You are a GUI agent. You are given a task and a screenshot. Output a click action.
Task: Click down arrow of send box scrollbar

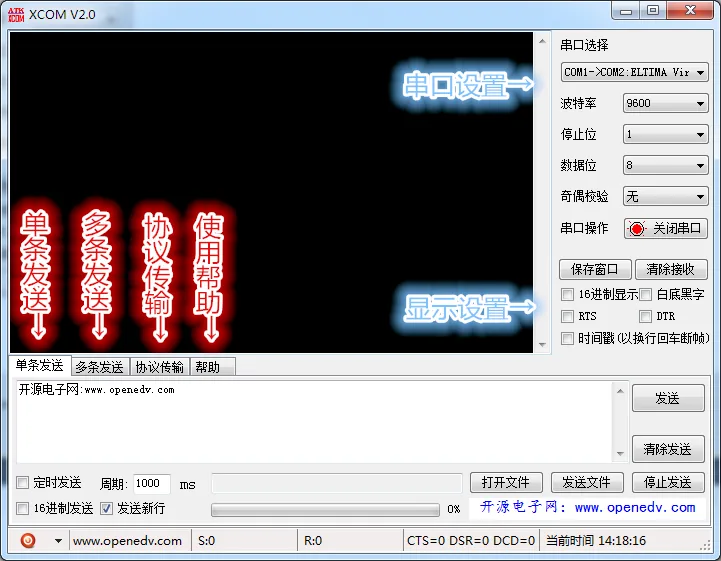click(x=620, y=454)
